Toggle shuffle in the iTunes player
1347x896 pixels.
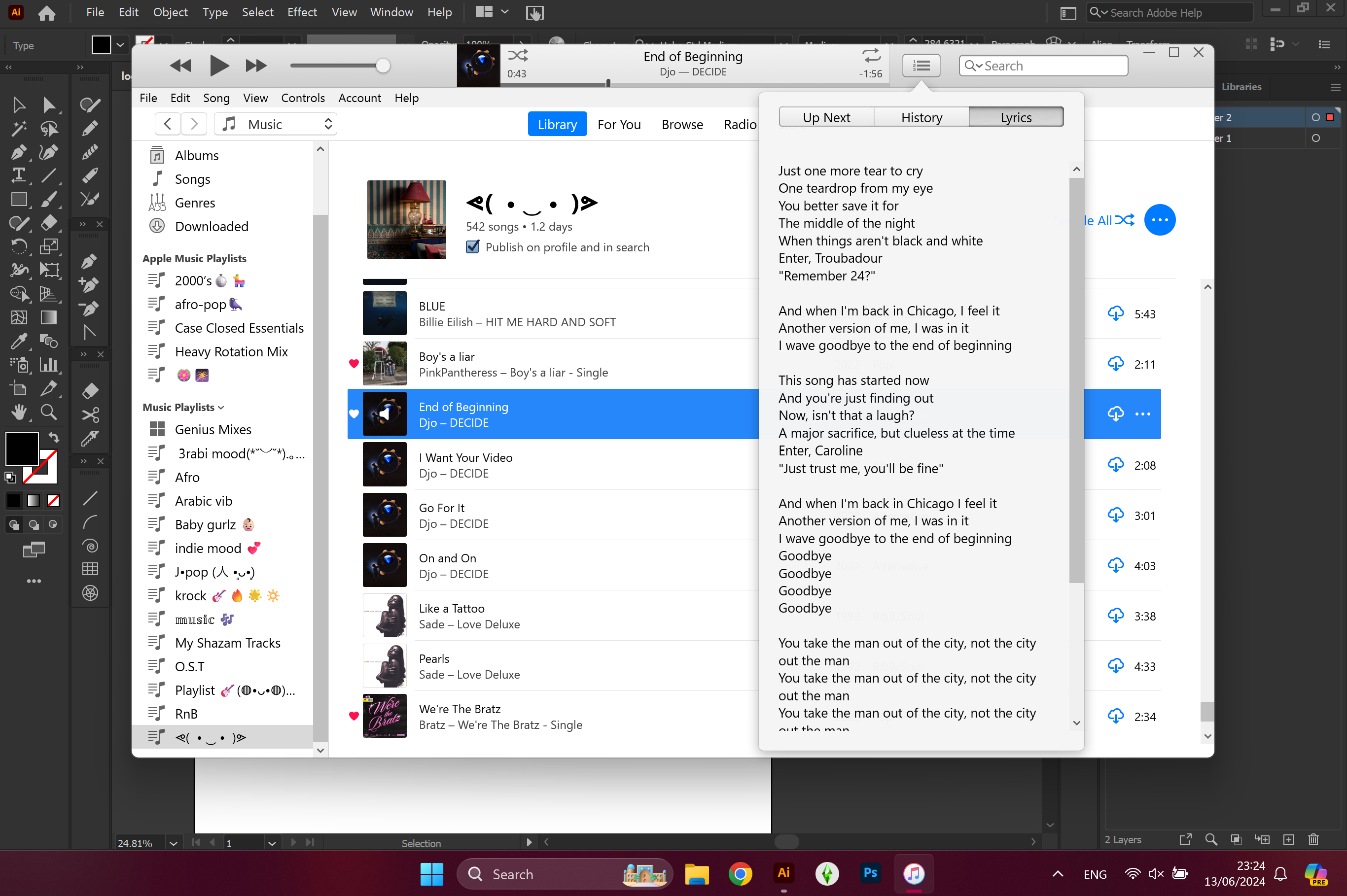click(x=517, y=55)
